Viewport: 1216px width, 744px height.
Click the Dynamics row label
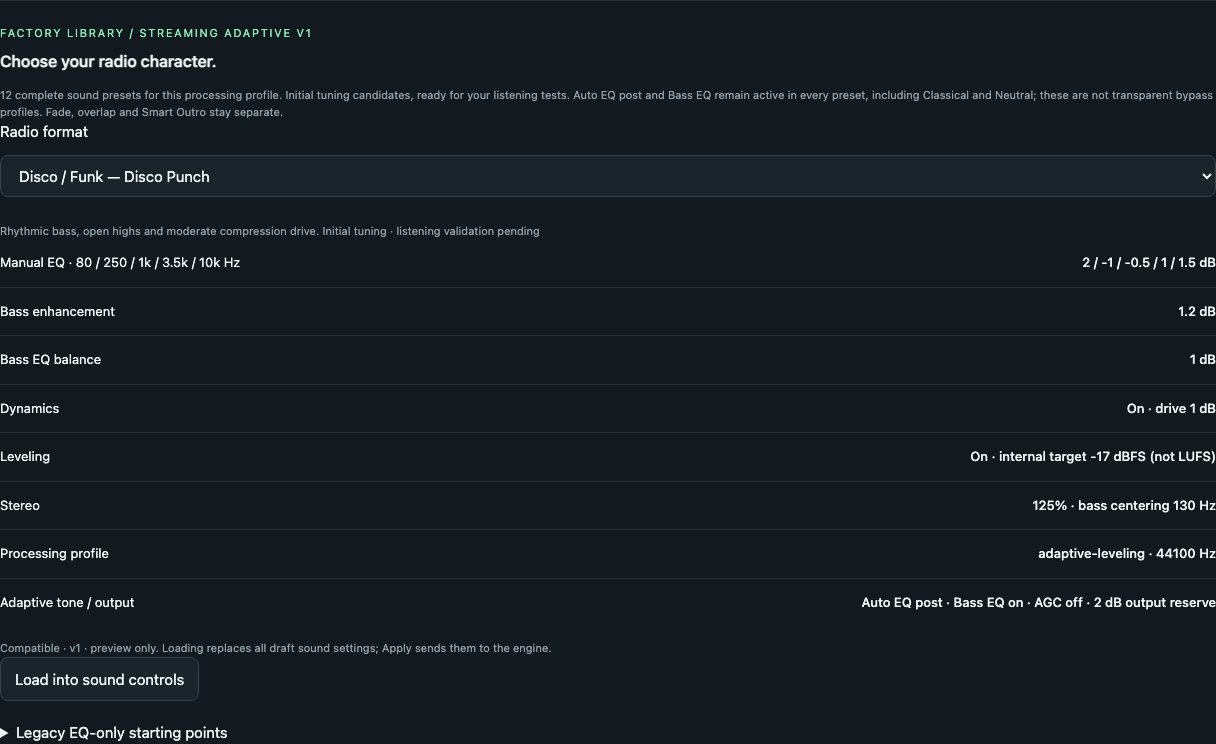29,409
